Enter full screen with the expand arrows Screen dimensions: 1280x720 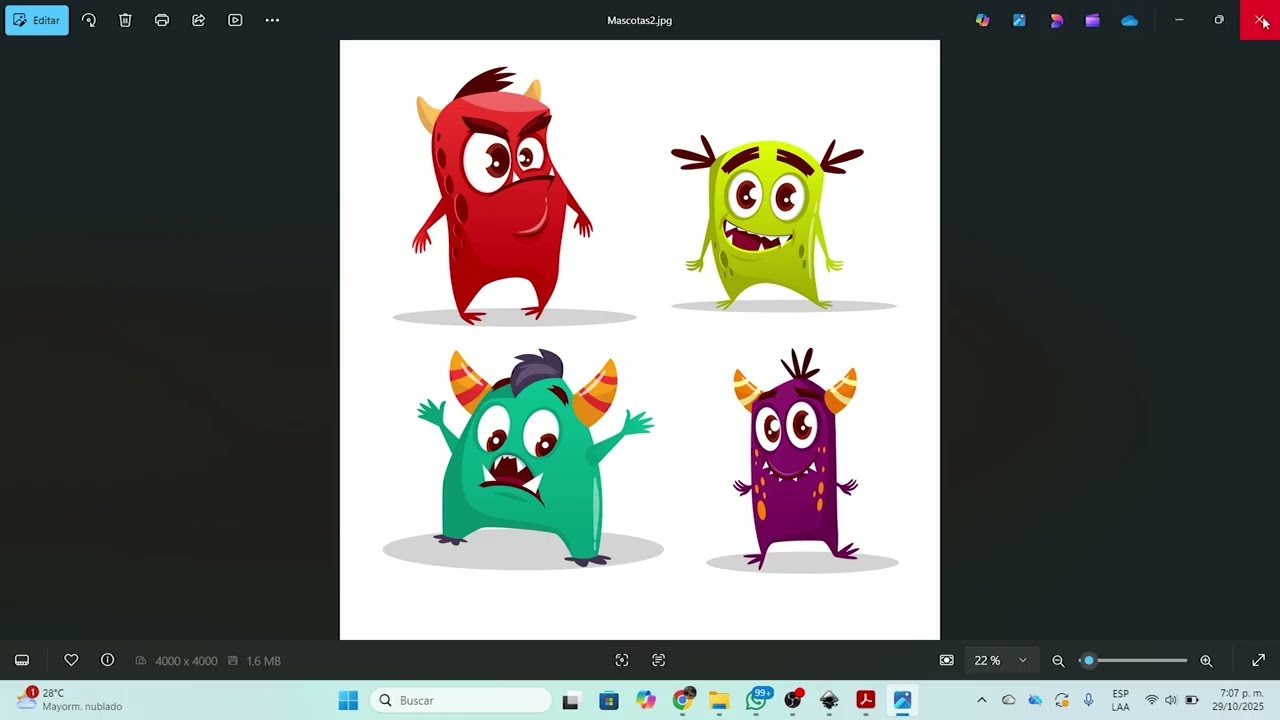(1259, 660)
